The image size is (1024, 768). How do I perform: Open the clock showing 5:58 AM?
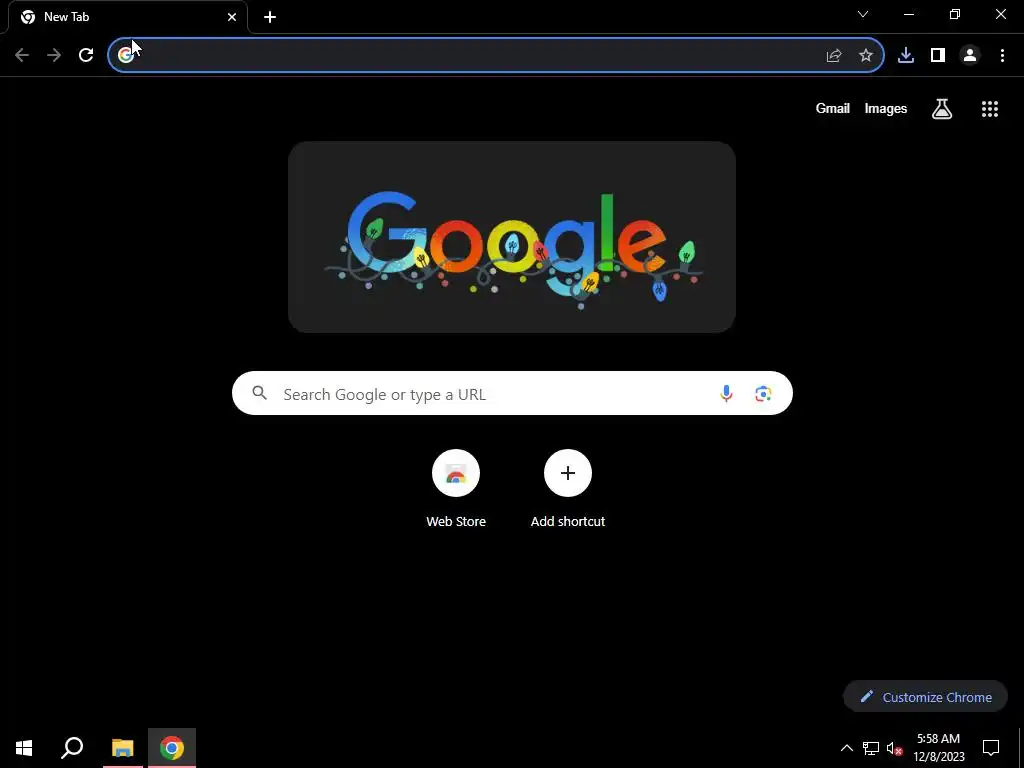tap(938, 748)
